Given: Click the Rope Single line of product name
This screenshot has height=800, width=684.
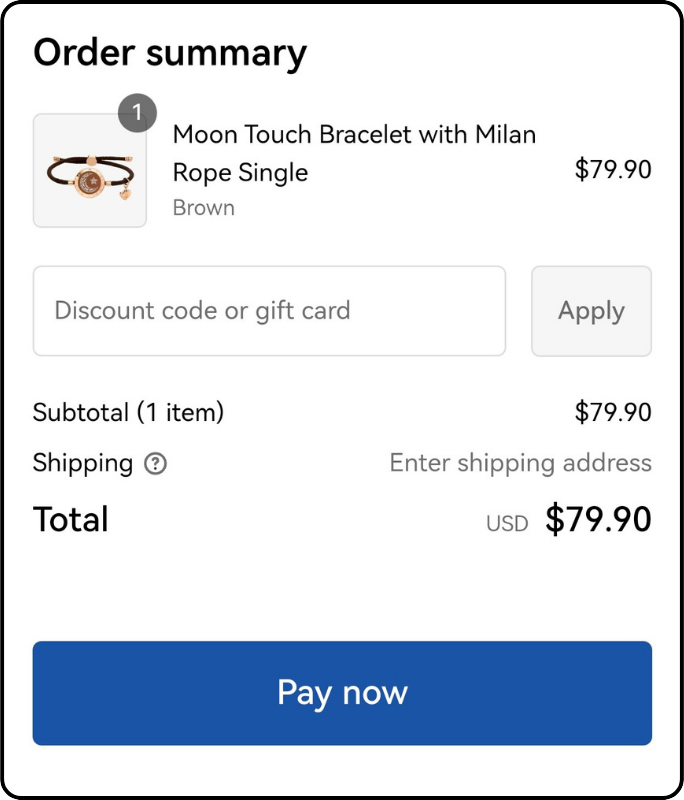Looking at the screenshot, I should coord(240,173).
